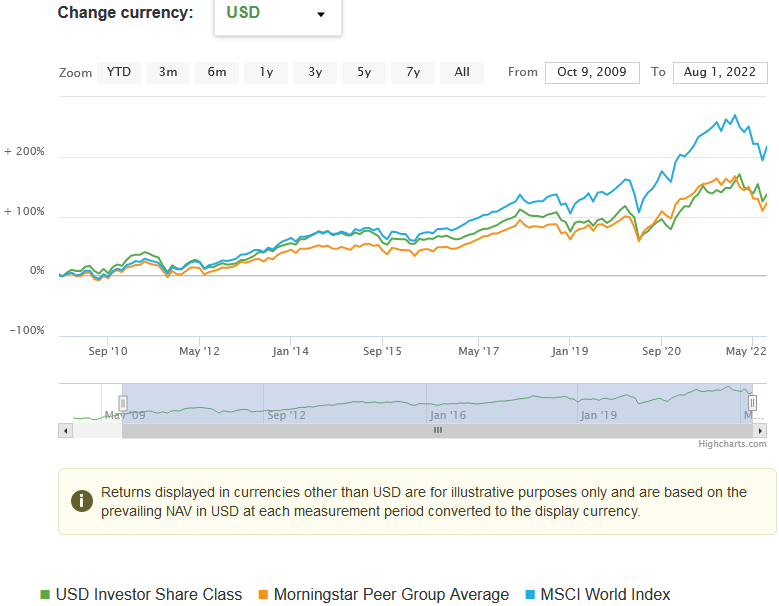779x606 pixels.
Task: Click the orange Morningstar legend swatch
Action: pyautogui.click(x=263, y=595)
